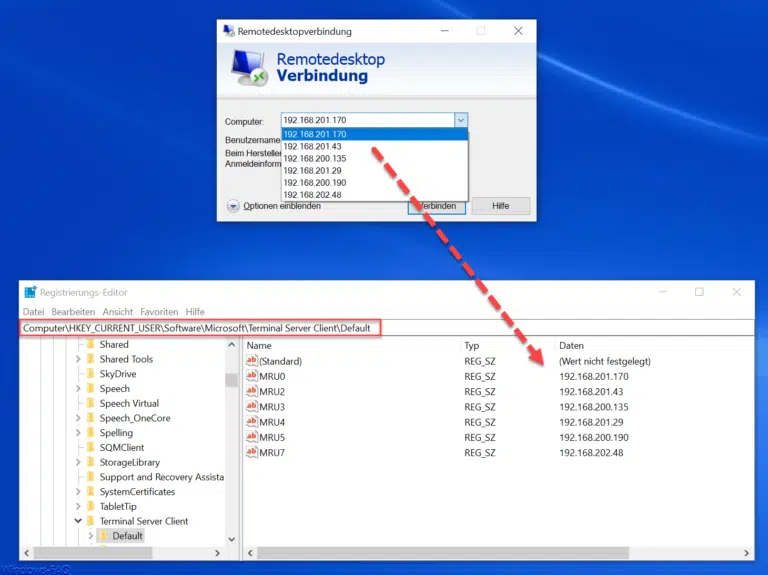Expand Optionen einblenden in Remote Desktop
Screen dimensions: 768x575
pyautogui.click(x=233, y=206)
